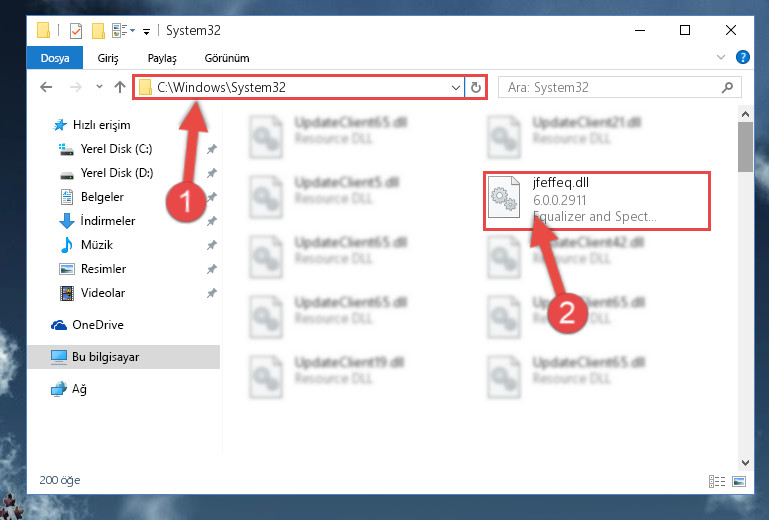Click the Properties checkmark icon in title bar
The width and height of the screenshot is (769, 520).
coord(76,31)
